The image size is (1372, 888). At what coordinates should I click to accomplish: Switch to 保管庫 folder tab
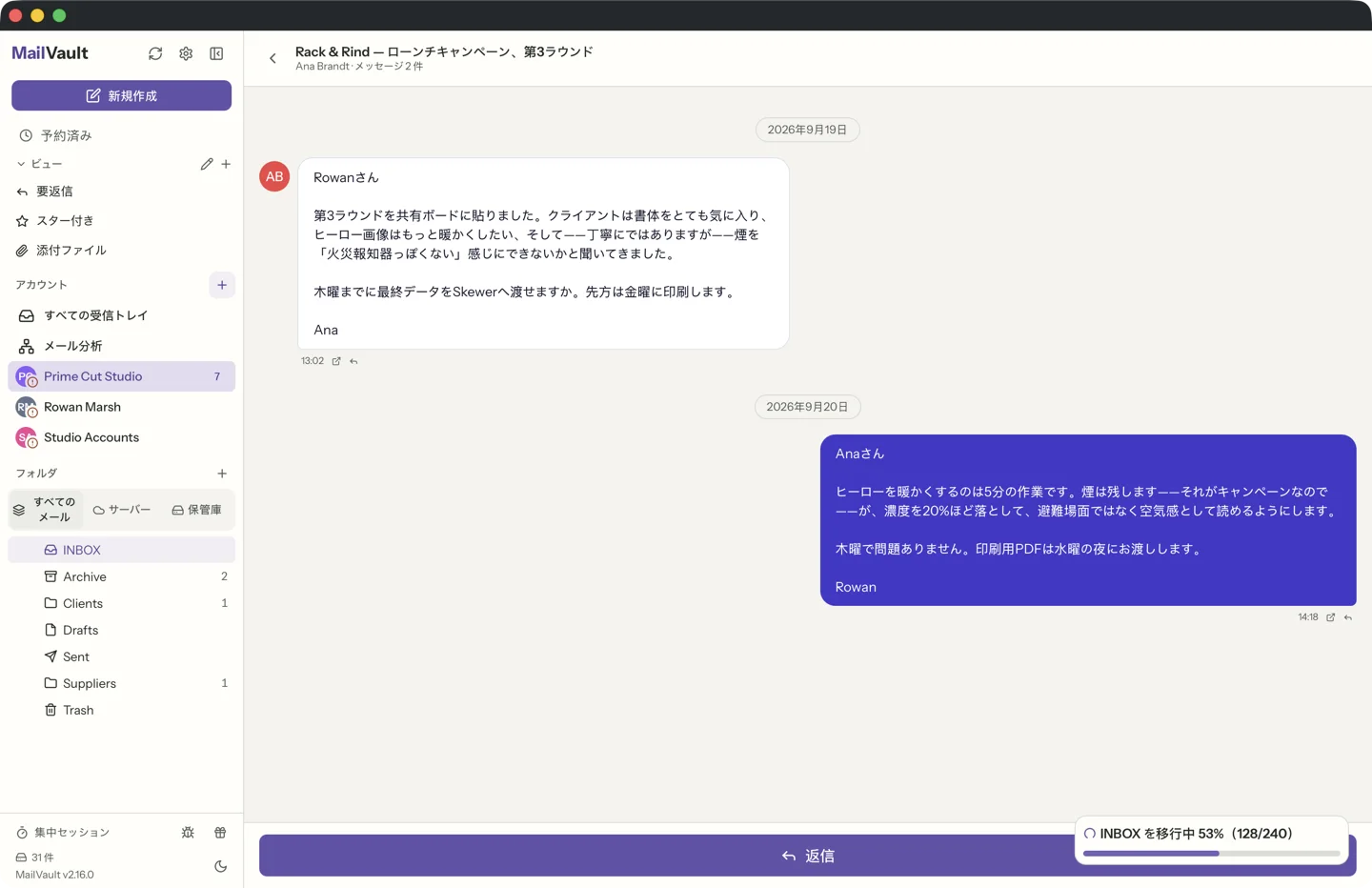tap(196, 510)
